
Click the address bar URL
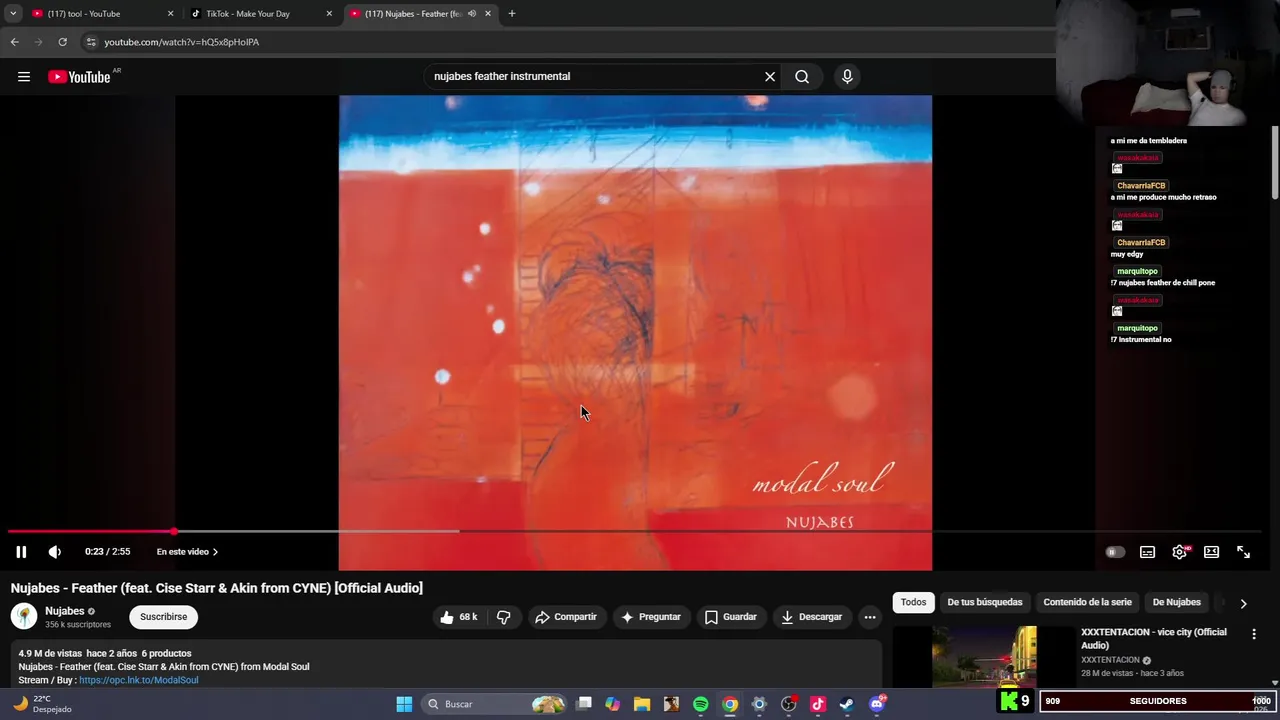coord(181,42)
